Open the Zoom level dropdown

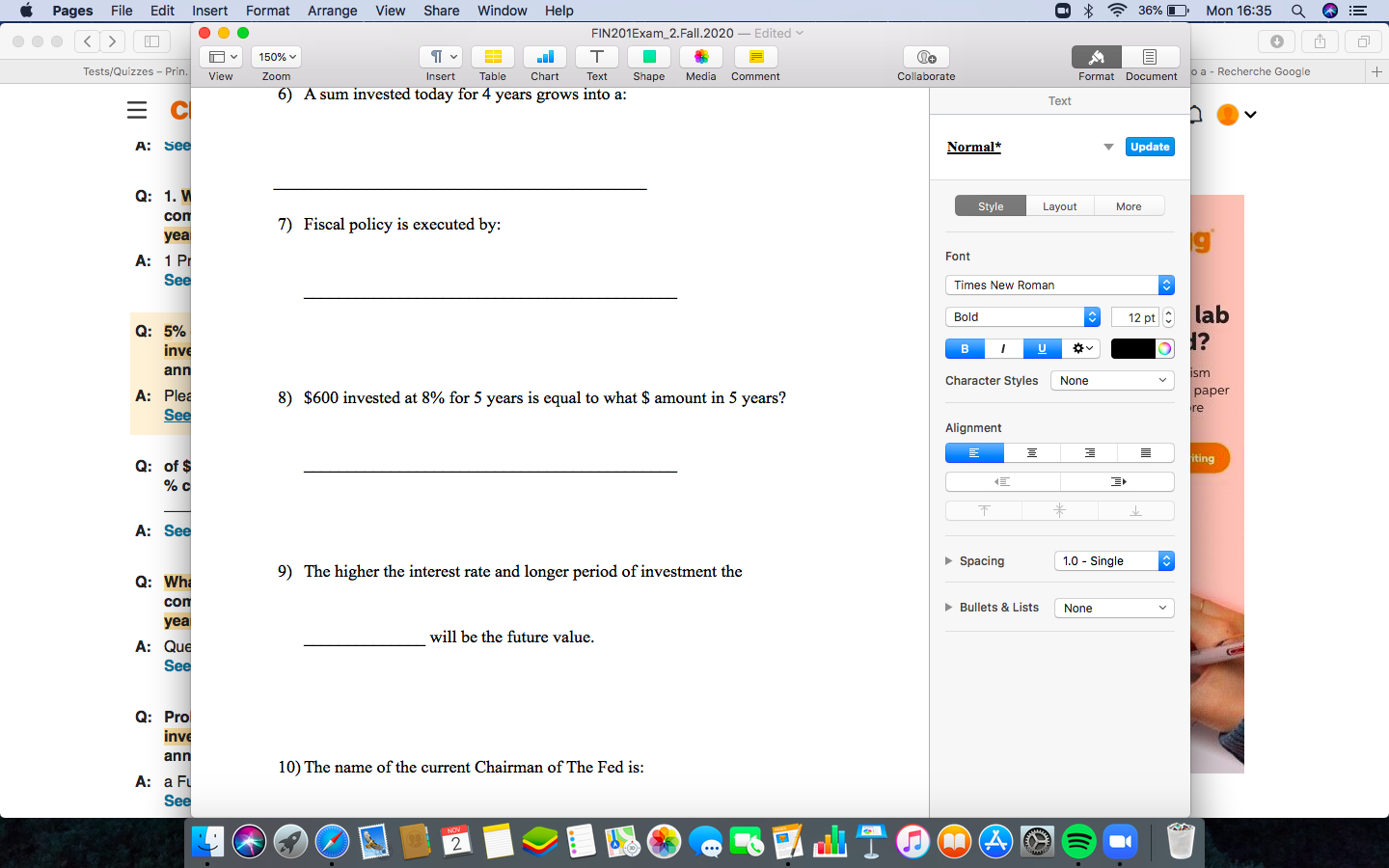point(276,56)
